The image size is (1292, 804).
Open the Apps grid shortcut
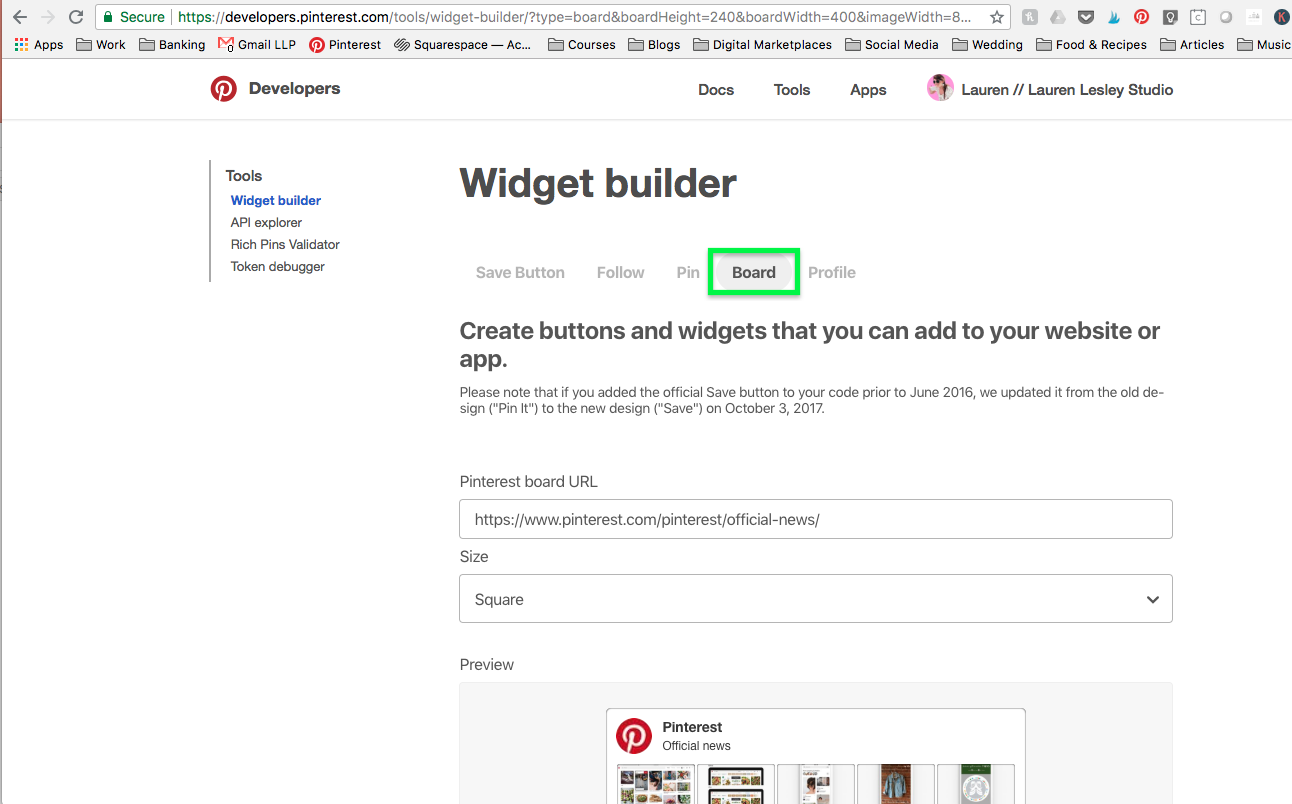[39, 45]
